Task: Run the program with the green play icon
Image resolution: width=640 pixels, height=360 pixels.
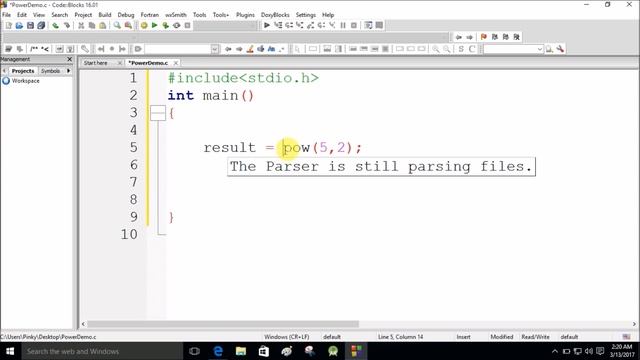Action: [154, 25]
